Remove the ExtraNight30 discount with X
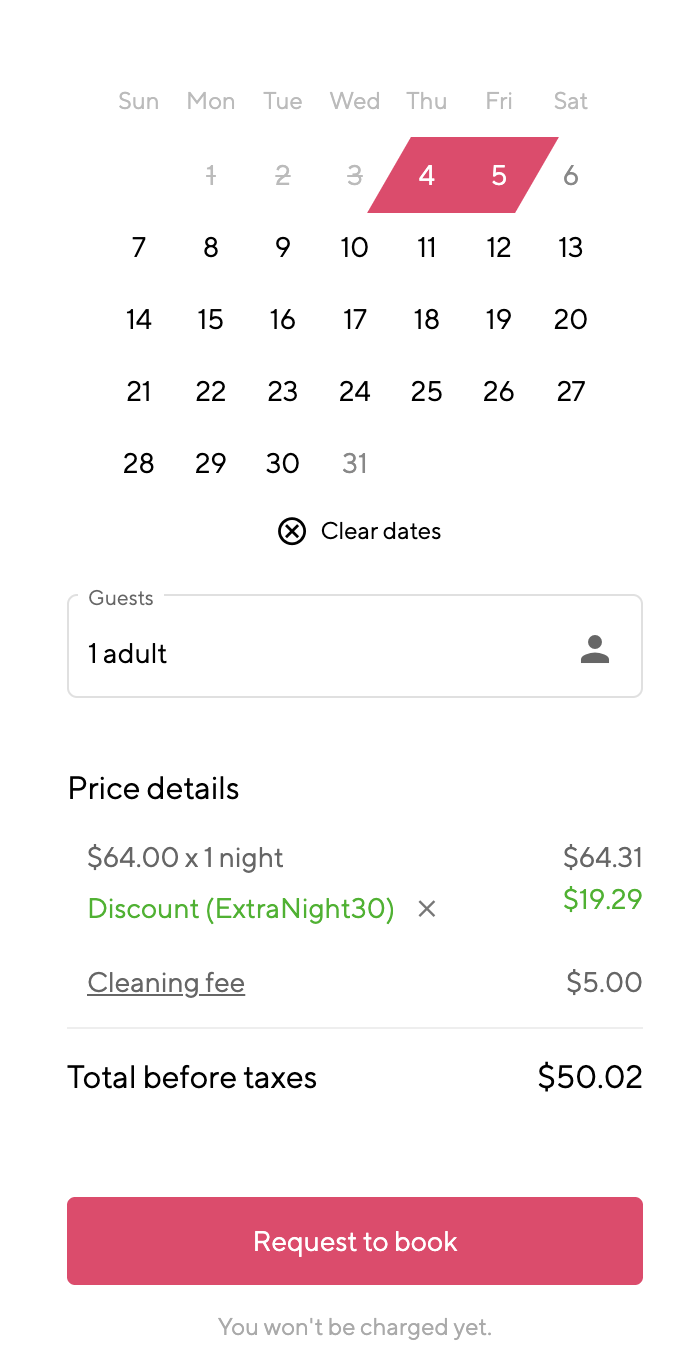Viewport: 674px width, 1360px height. tap(427, 909)
